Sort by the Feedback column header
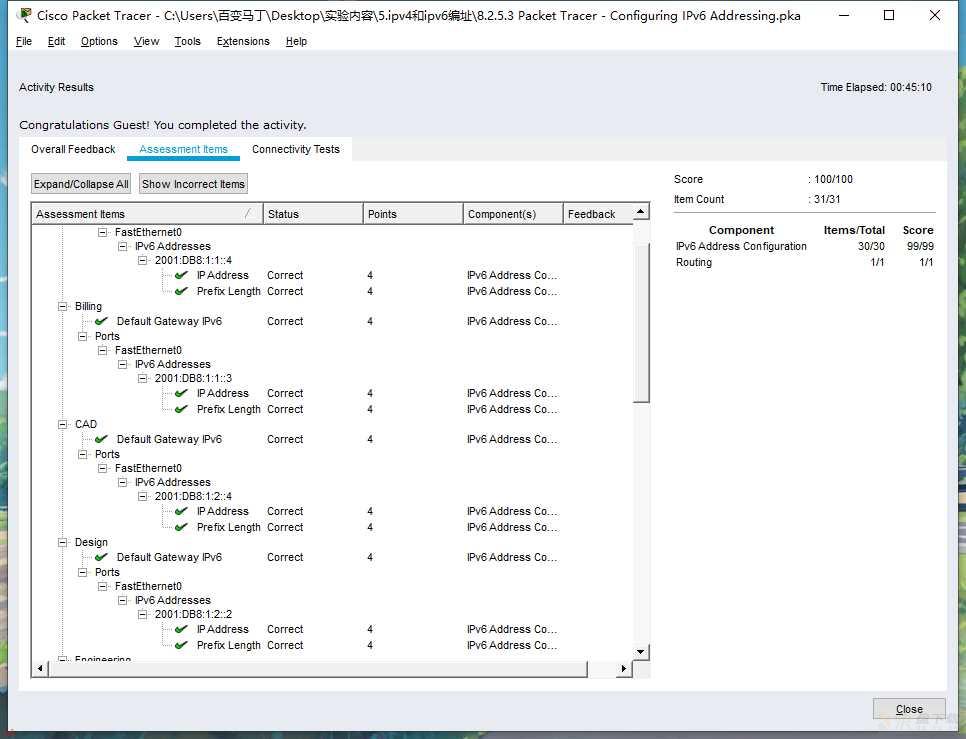This screenshot has height=739, width=966. (598, 214)
